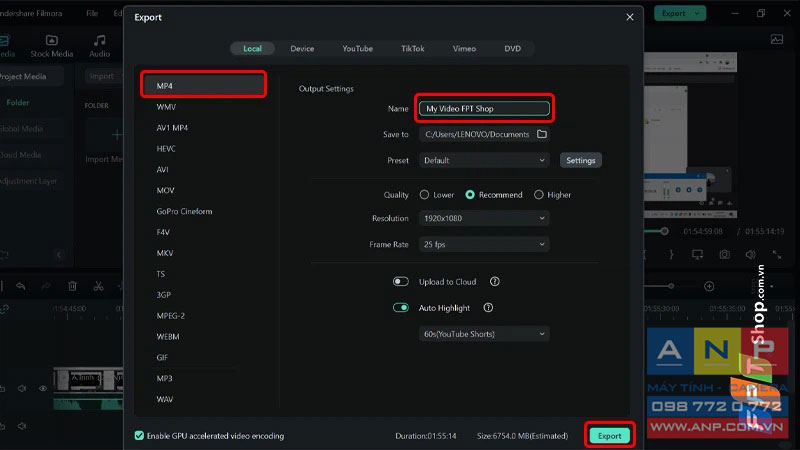Click Import button in media panel
This screenshot has width=800, height=450.
[x=102, y=76]
